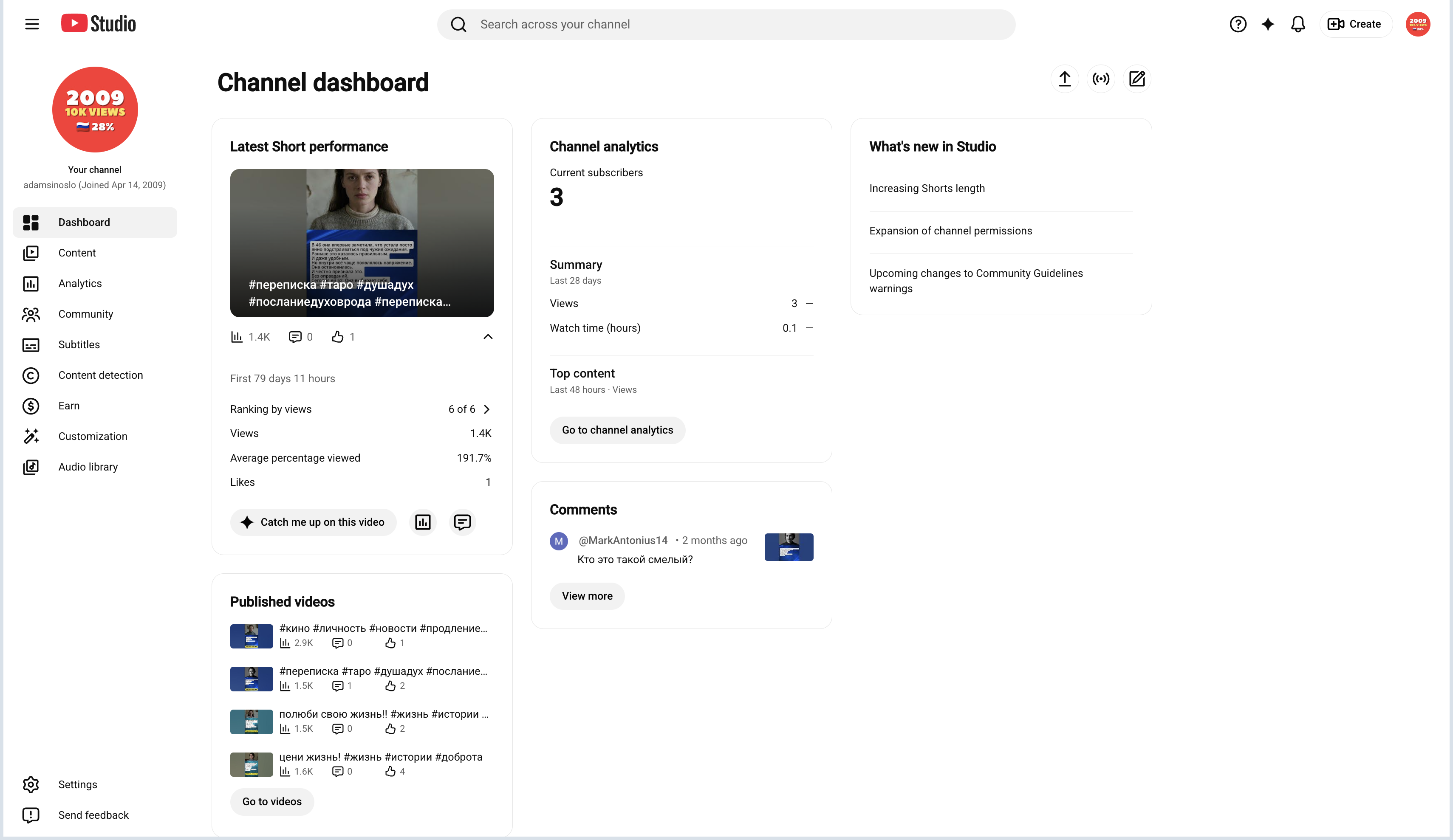Open analytics for the latest Short

tap(423, 522)
